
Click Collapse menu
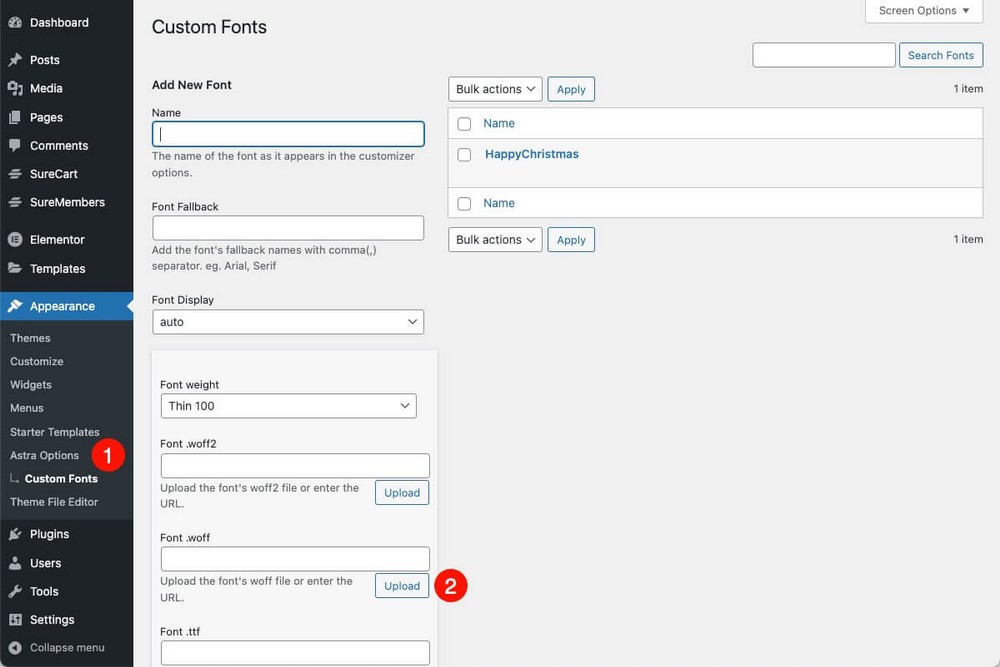[67, 648]
